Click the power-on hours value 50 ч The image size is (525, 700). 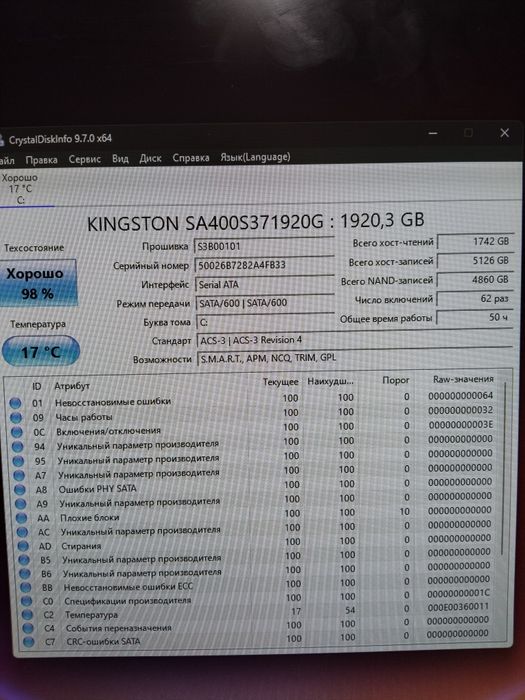click(475, 318)
